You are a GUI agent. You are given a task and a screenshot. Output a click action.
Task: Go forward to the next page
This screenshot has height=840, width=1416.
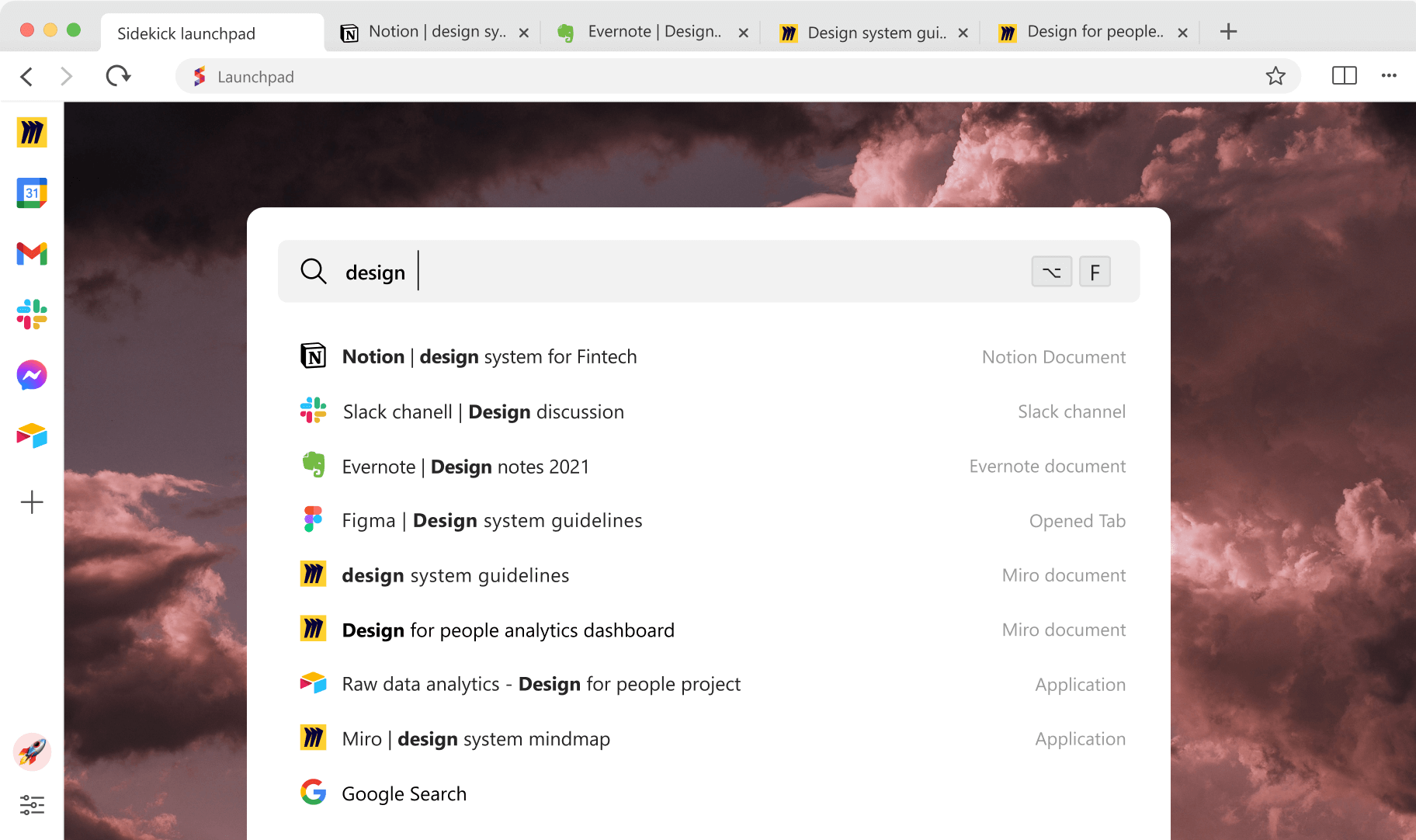pyautogui.click(x=67, y=76)
